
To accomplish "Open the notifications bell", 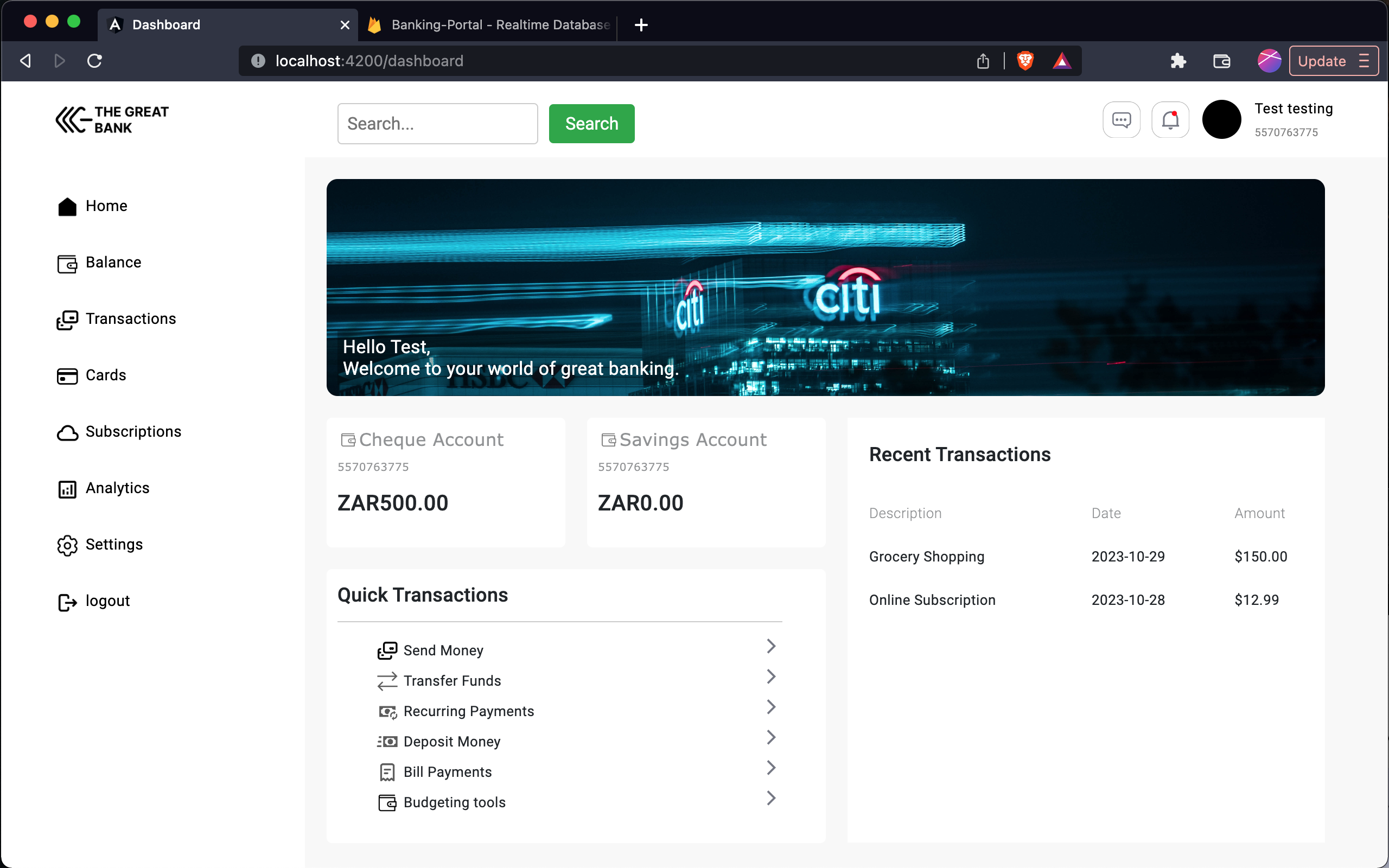I will tap(1170, 119).
